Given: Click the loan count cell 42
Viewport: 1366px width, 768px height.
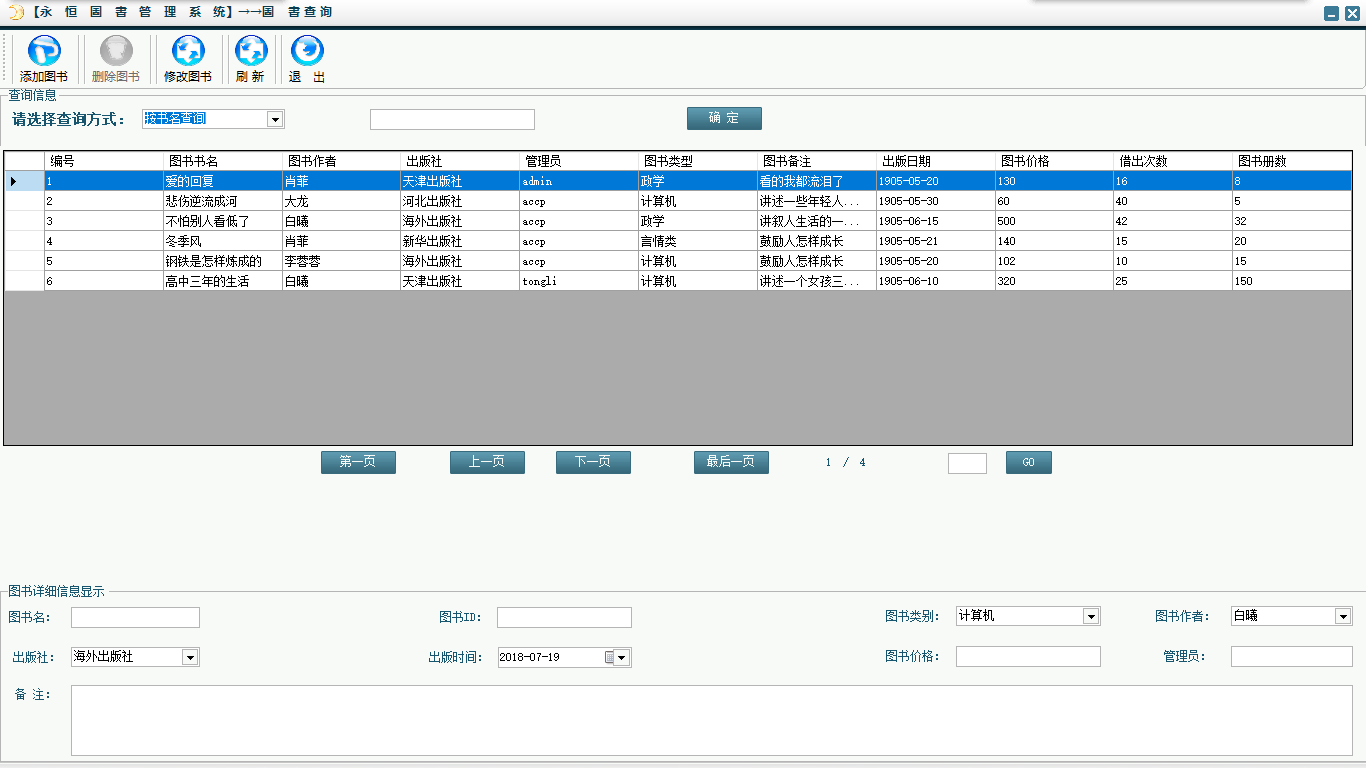Looking at the screenshot, I should [1175, 221].
